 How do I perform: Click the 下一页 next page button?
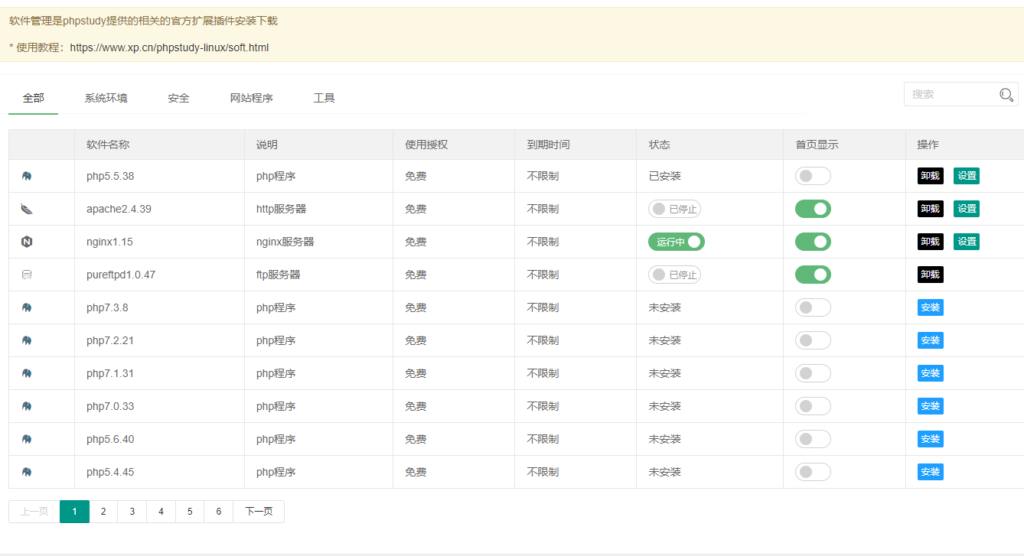(x=259, y=512)
